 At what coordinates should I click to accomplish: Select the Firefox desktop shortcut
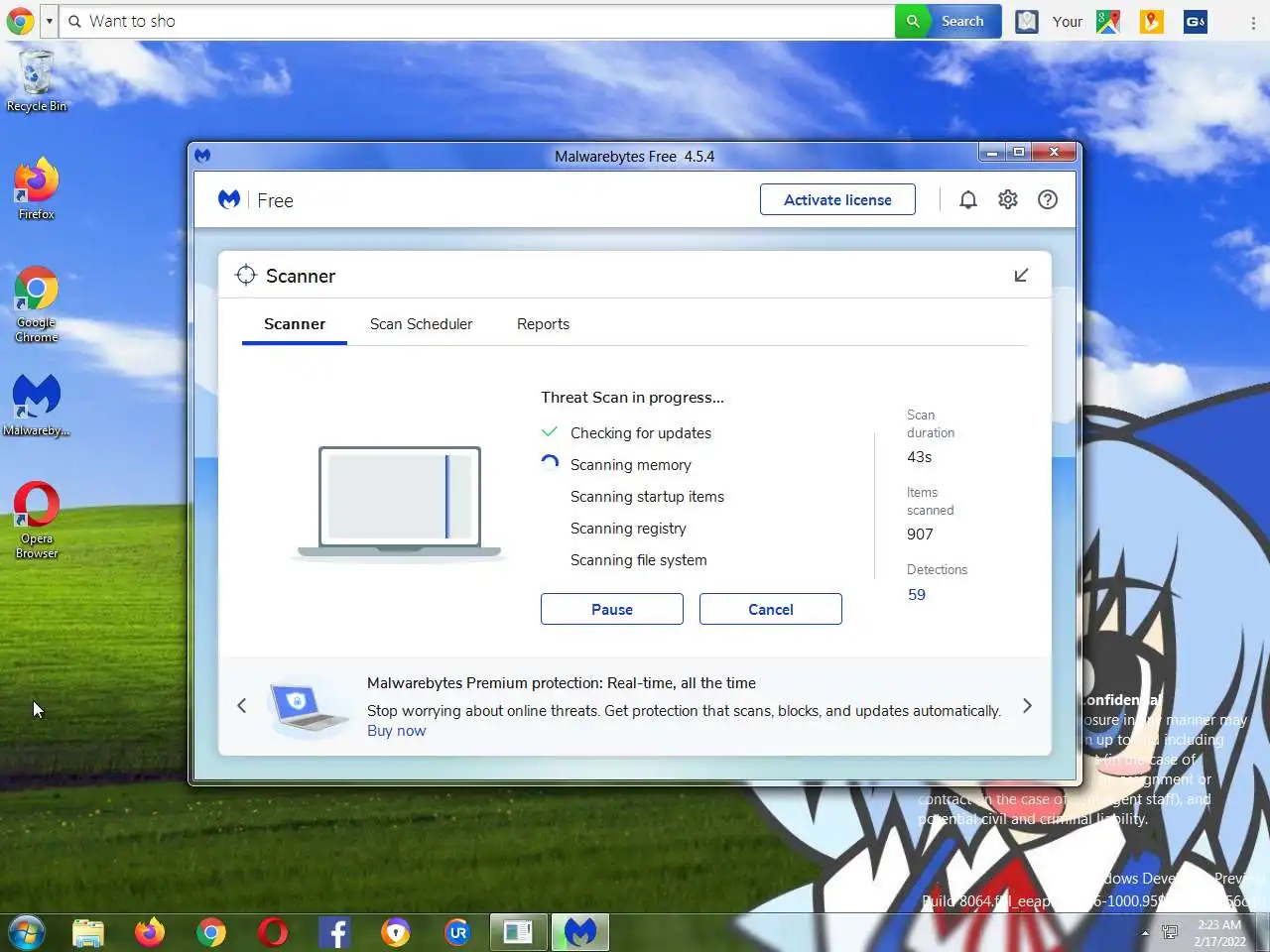click(37, 188)
